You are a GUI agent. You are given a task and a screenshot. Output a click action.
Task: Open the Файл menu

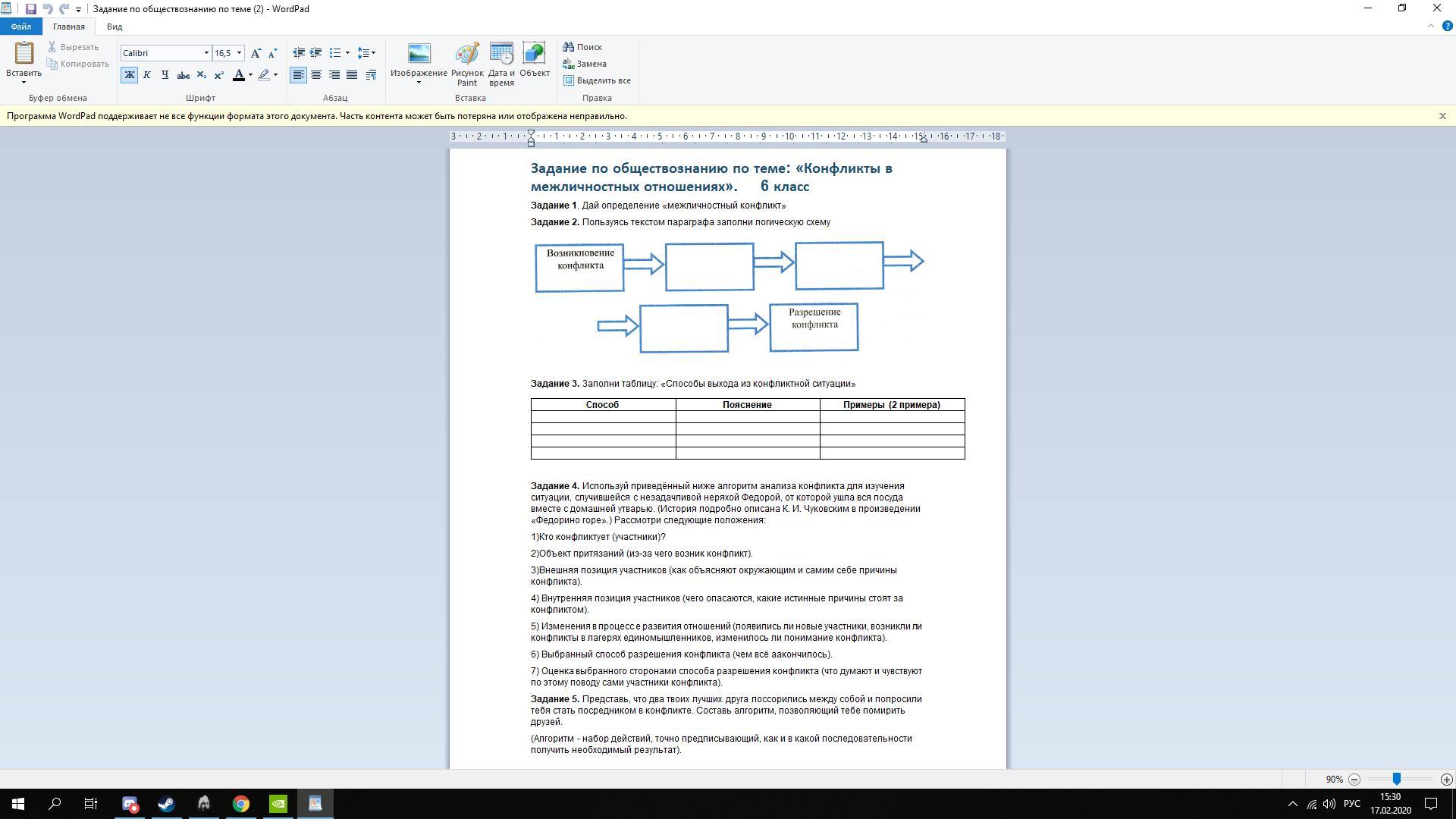tap(21, 27)
